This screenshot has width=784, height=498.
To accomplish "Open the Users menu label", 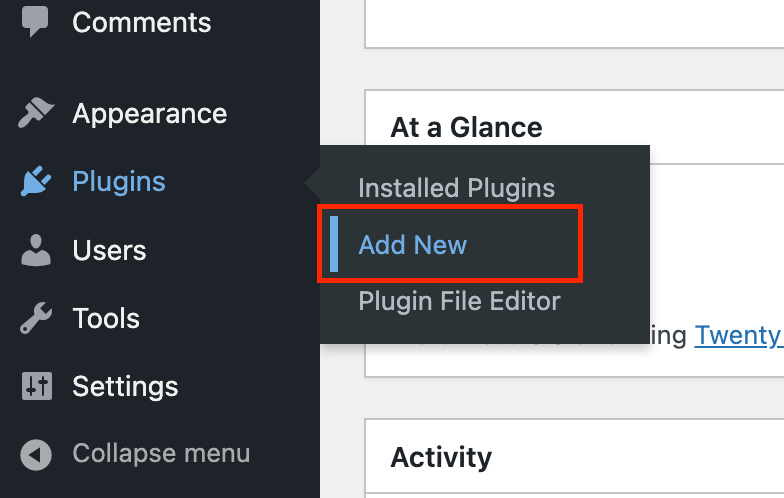I will (x=109, y=250).
